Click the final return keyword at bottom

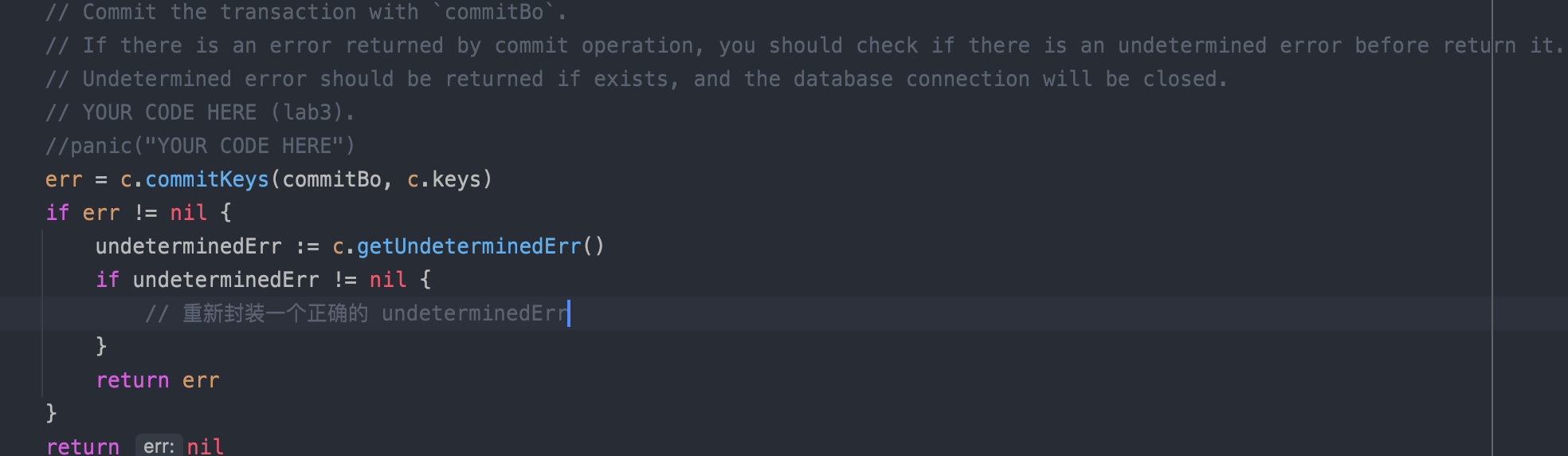(83, 446)
